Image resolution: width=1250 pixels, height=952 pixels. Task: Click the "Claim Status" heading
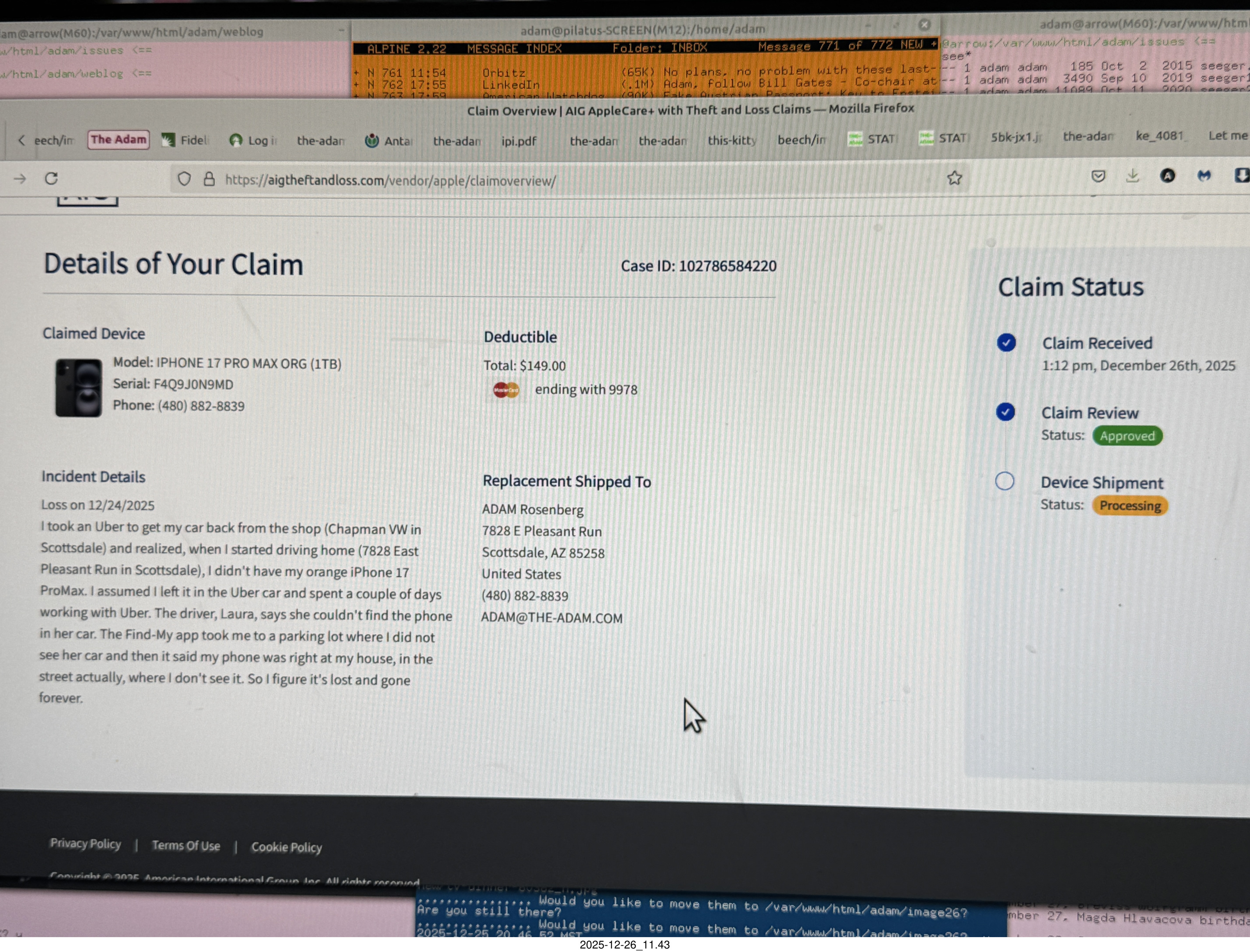pos(1071,287)
